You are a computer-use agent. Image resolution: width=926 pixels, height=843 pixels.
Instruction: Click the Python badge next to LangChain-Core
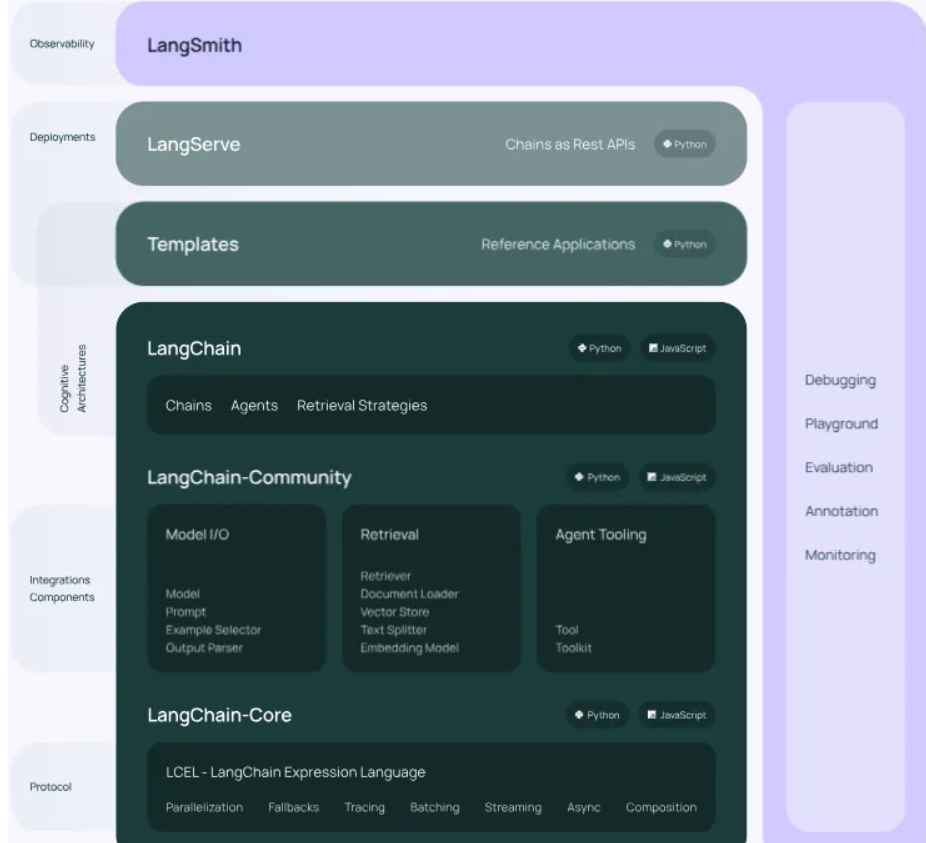click(x=597, y=715)
